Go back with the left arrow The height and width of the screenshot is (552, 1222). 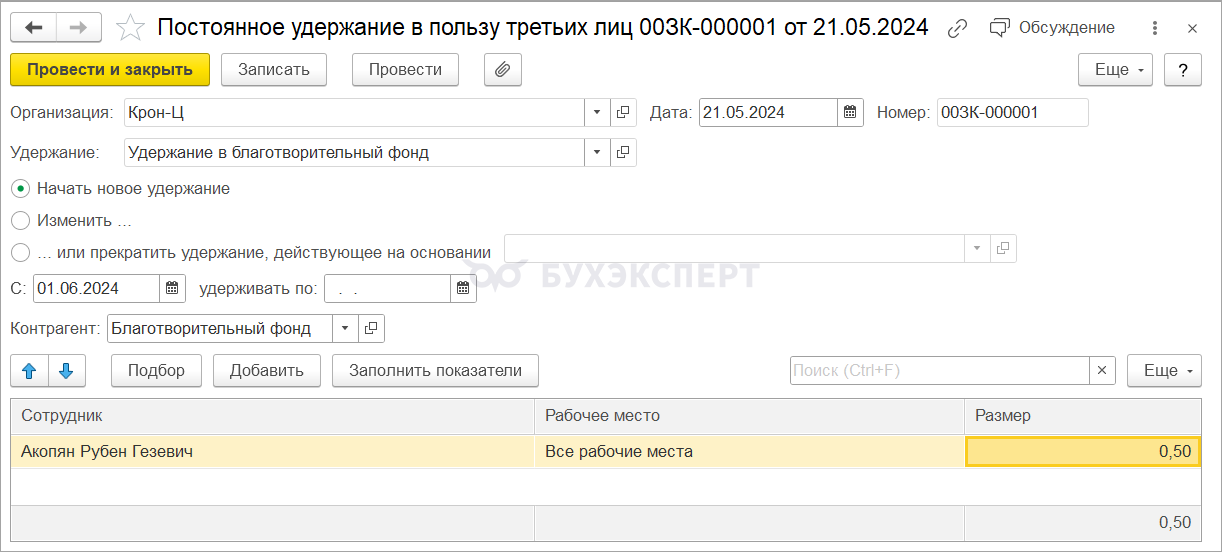(x=34, y=27)
